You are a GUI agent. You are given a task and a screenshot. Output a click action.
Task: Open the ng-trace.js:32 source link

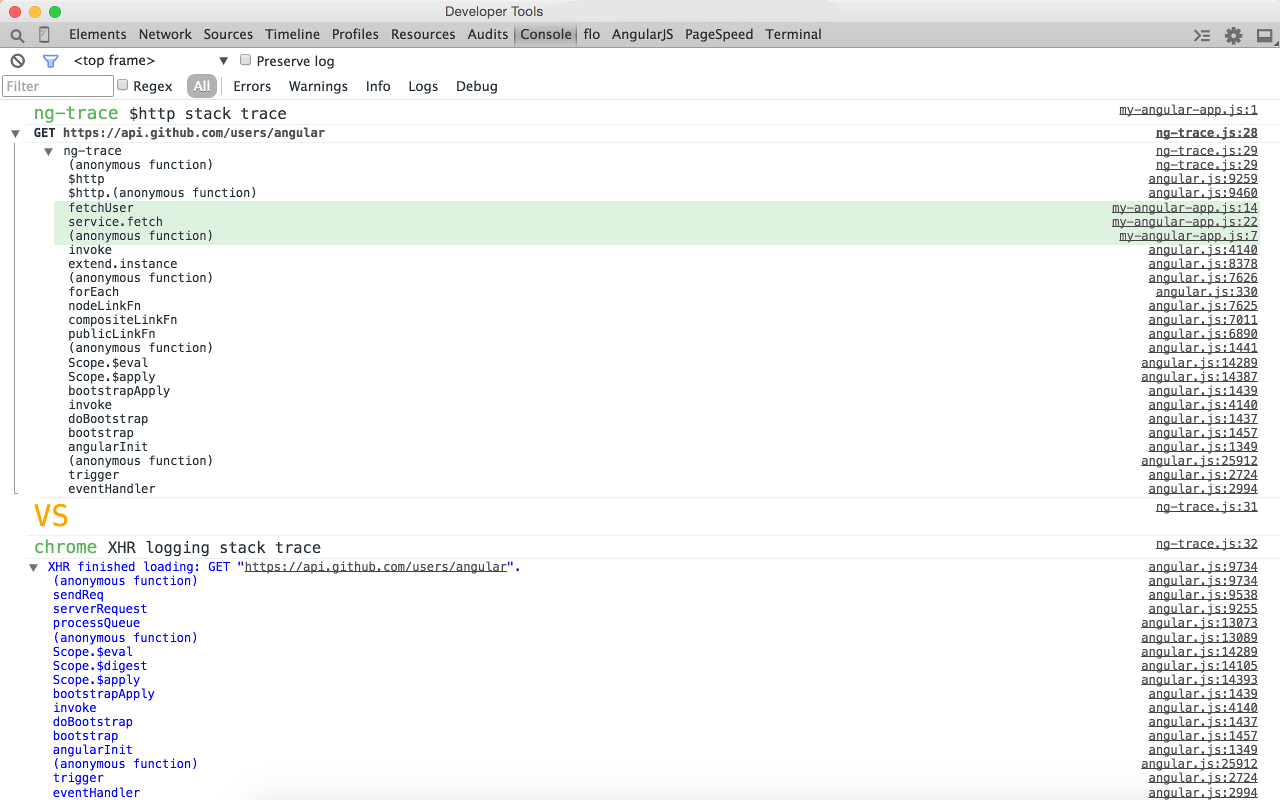click(x=1207, y=544)
